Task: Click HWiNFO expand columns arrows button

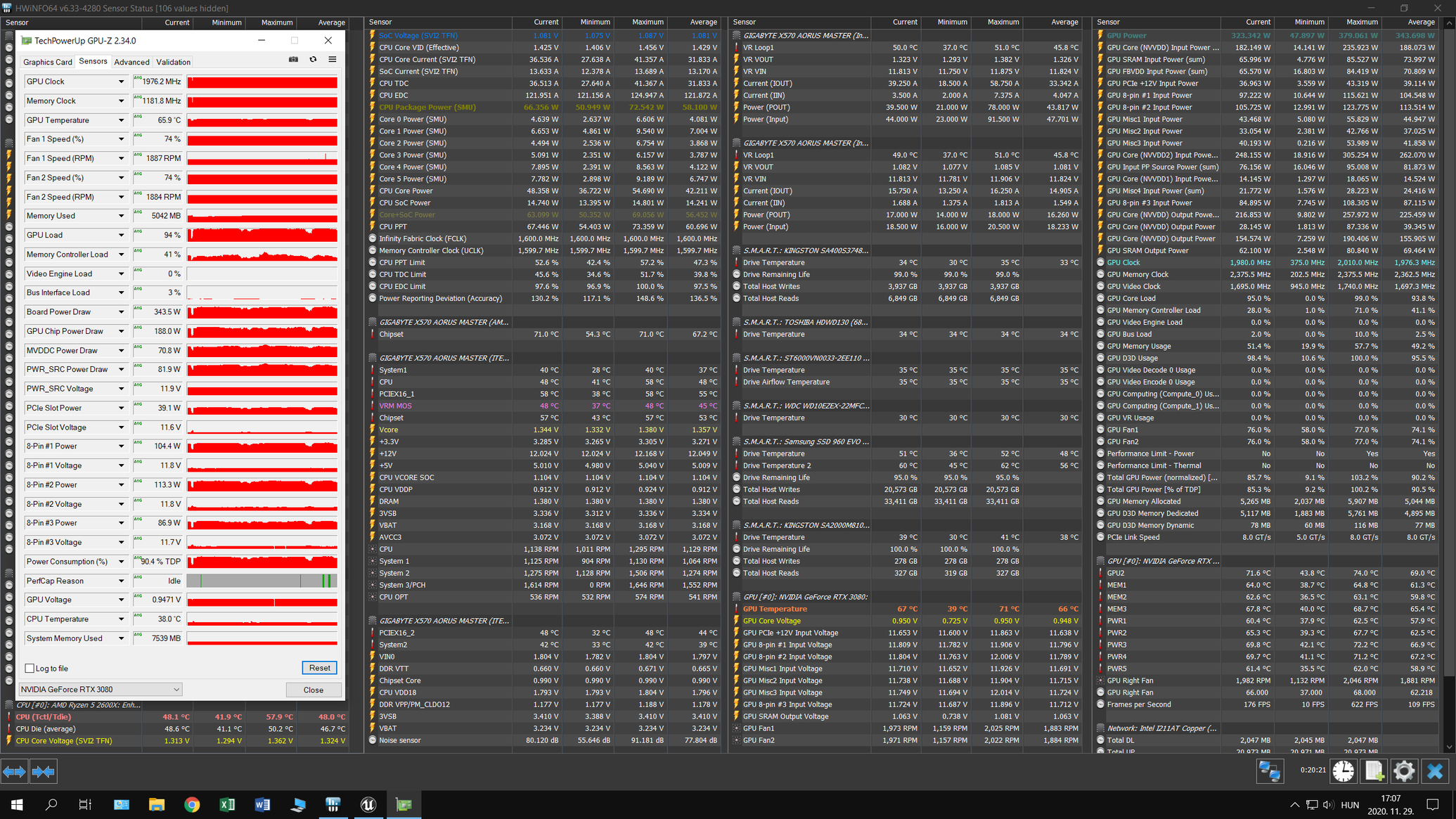Action: [x=14, y=771]
